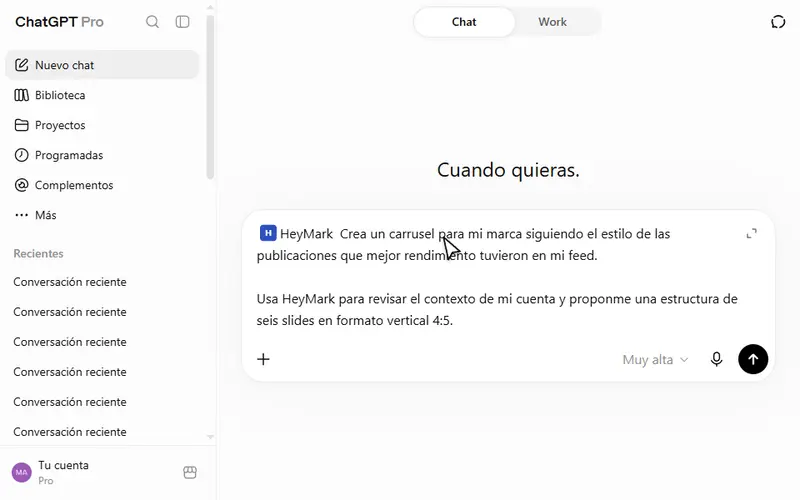Click the Programadas clock icon
800x500 pixels.
coord(21,155)
